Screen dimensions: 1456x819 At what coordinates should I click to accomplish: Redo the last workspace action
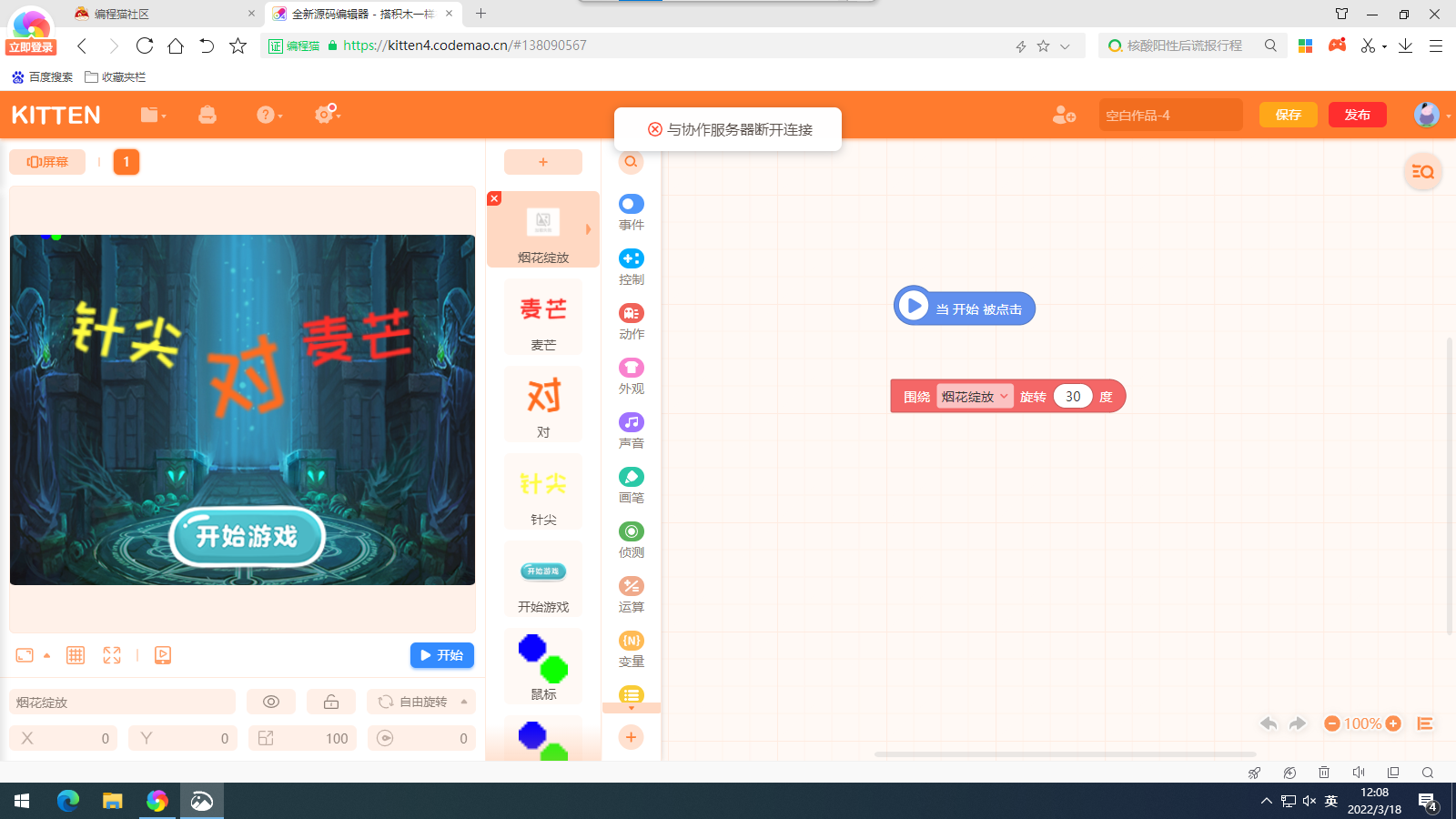point(1298,723)
